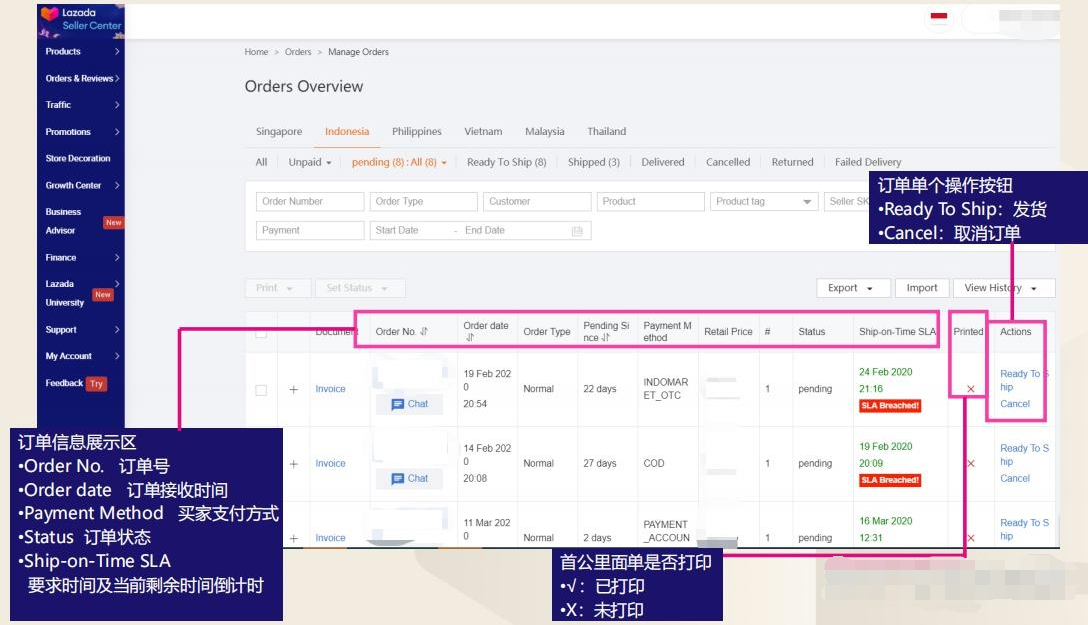1088x625 pixels.
Task: Open Chat for the 19 Feb 2020 order
Action: (409, 404)
